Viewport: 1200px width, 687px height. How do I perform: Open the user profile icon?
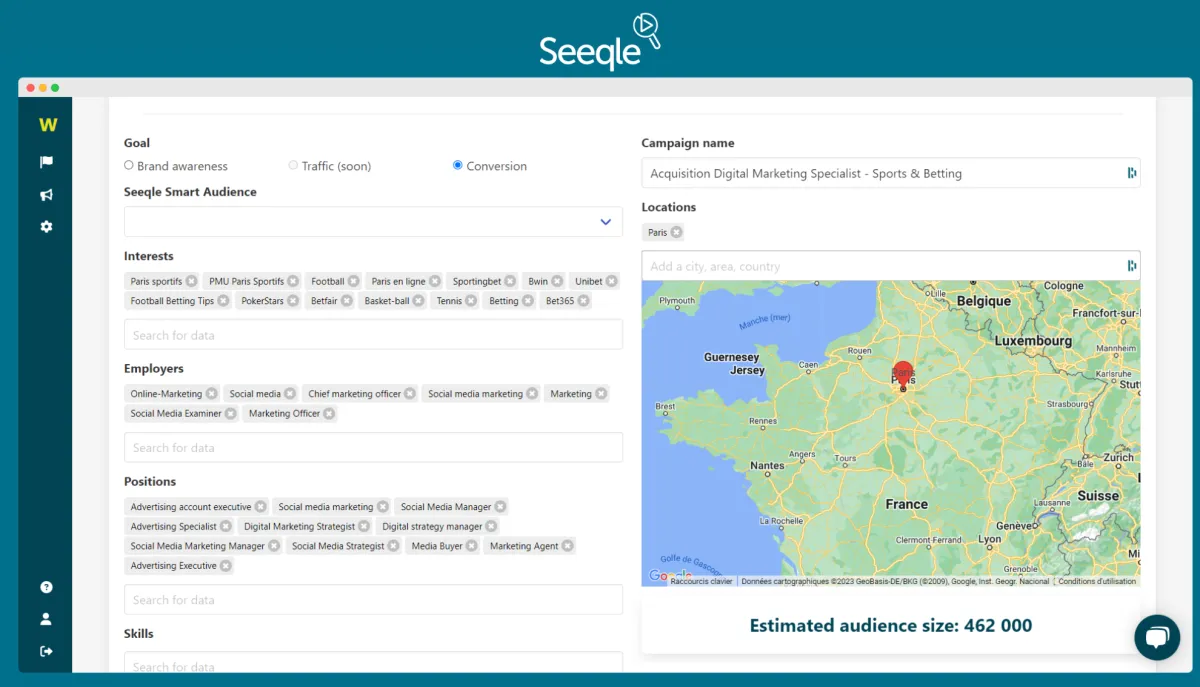click(46, 619)
